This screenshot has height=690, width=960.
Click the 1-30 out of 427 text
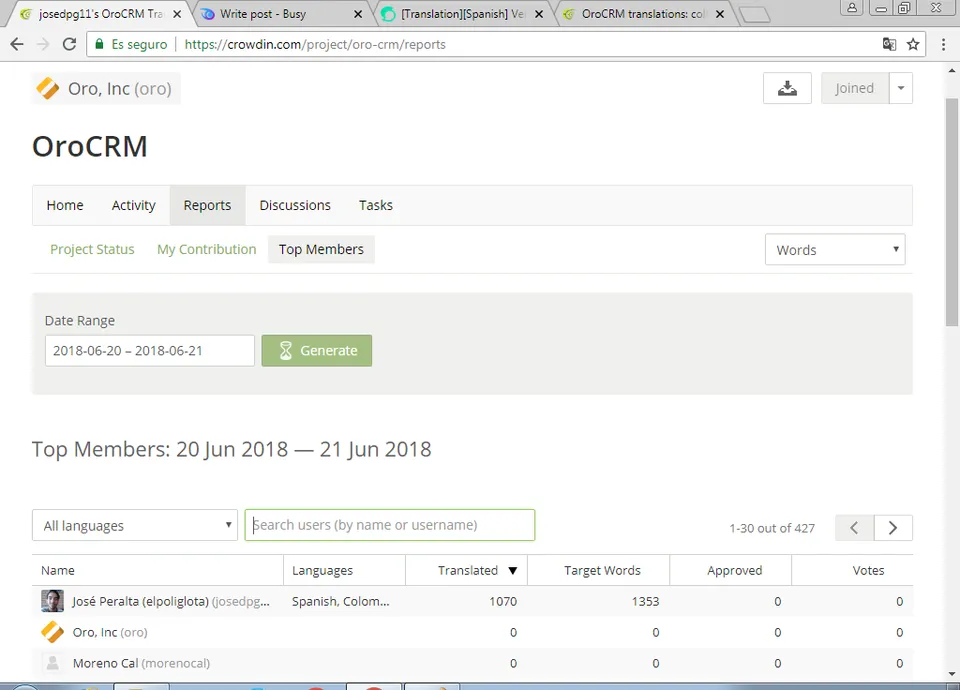[772, 528]
